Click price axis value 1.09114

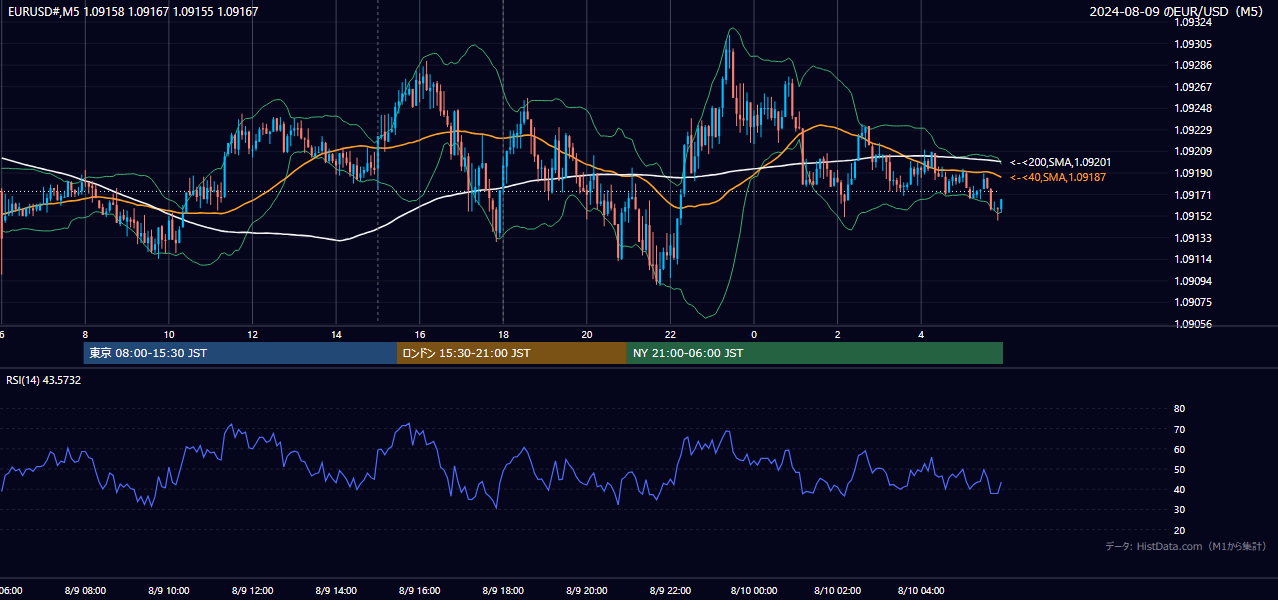pos(1193,259)
